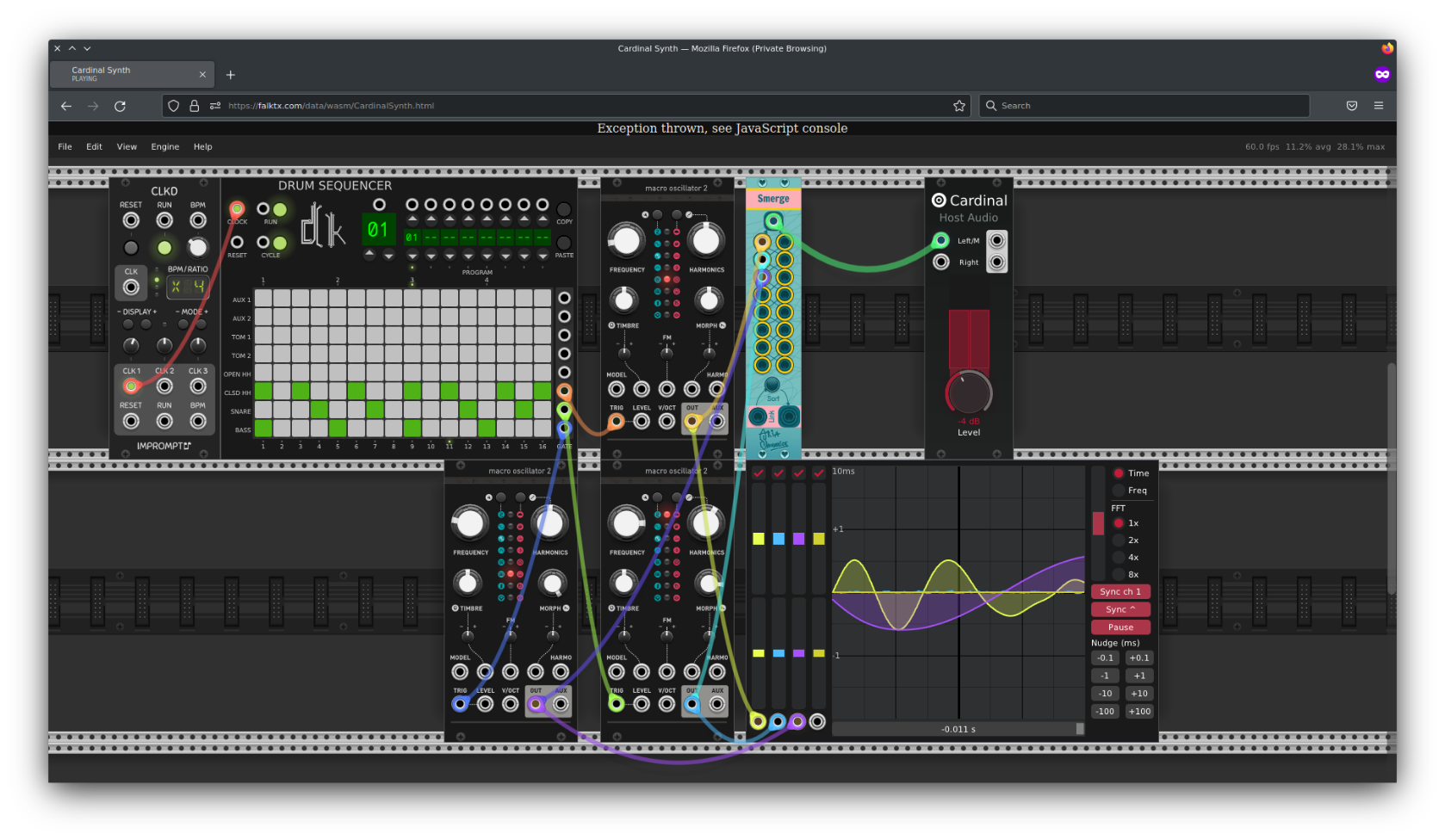The width and height of the screenshot is (1445, 840).
Task: Click the CLK 2 output jack
Action: [164, 386]
